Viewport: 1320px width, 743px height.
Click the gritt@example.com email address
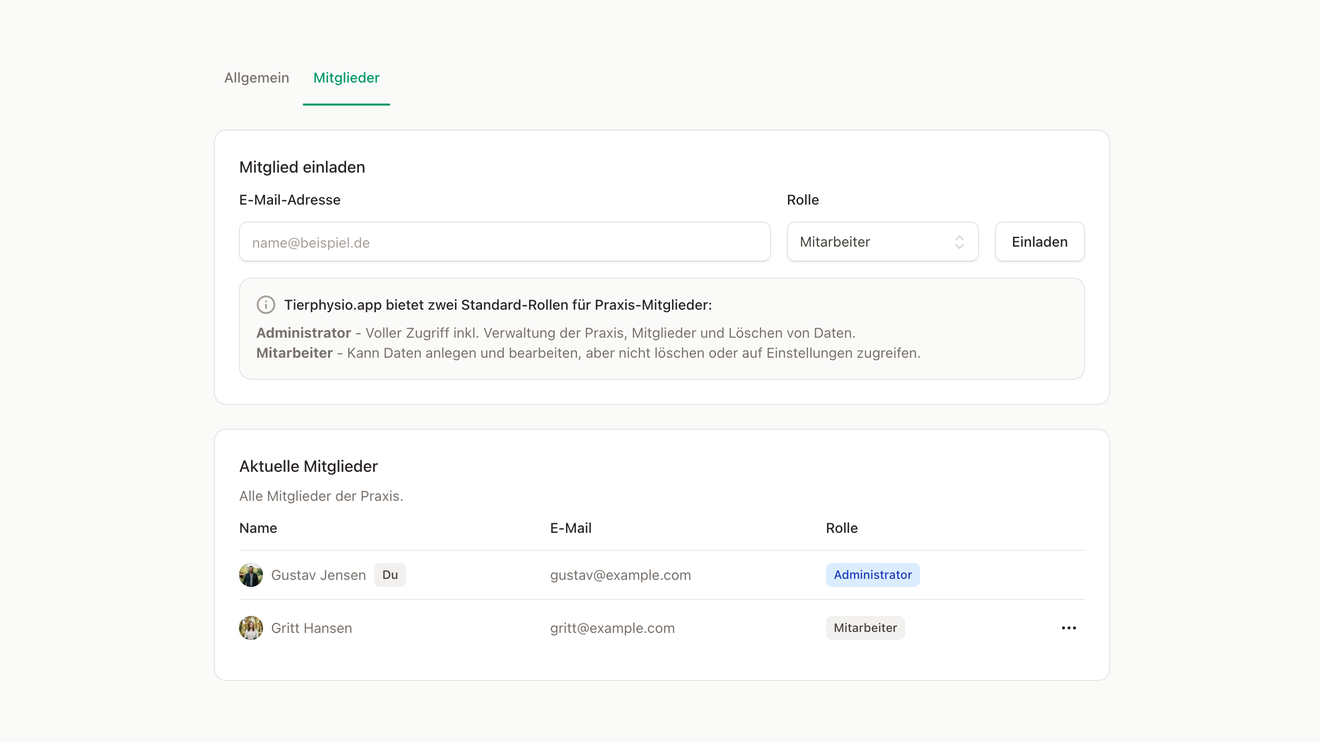pos(612,628)
